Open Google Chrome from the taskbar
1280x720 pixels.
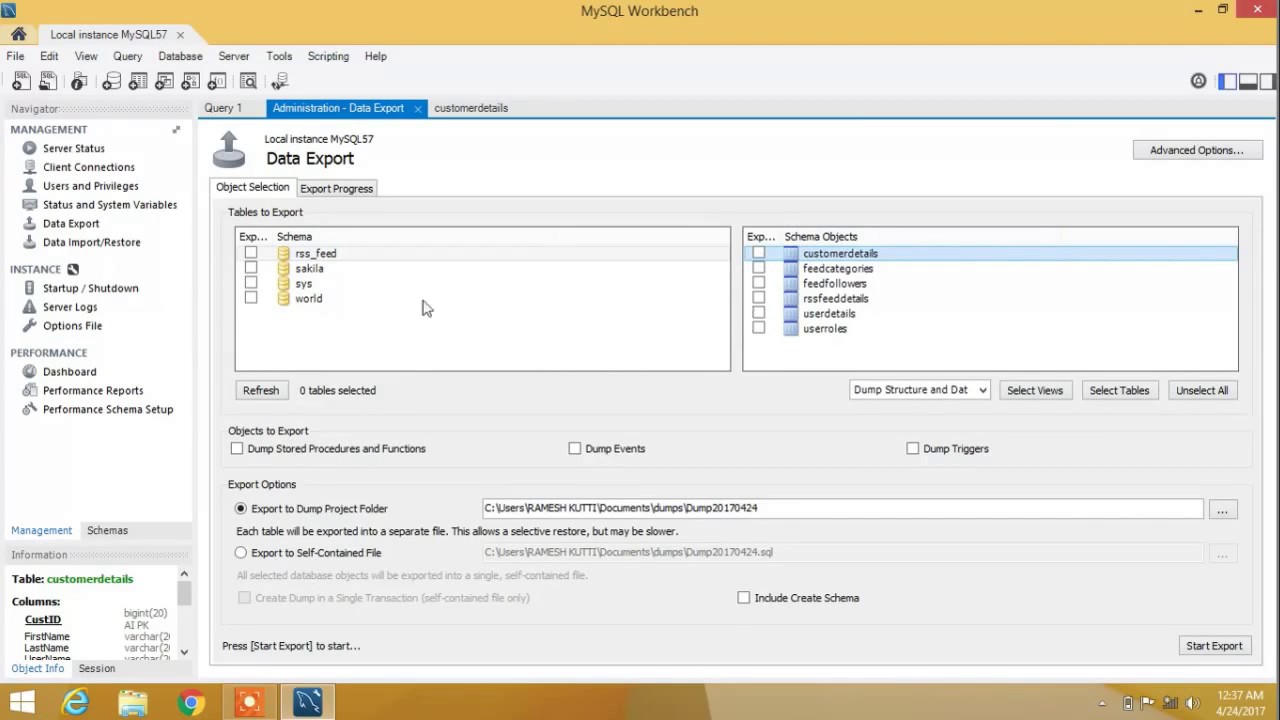(190, 703)
